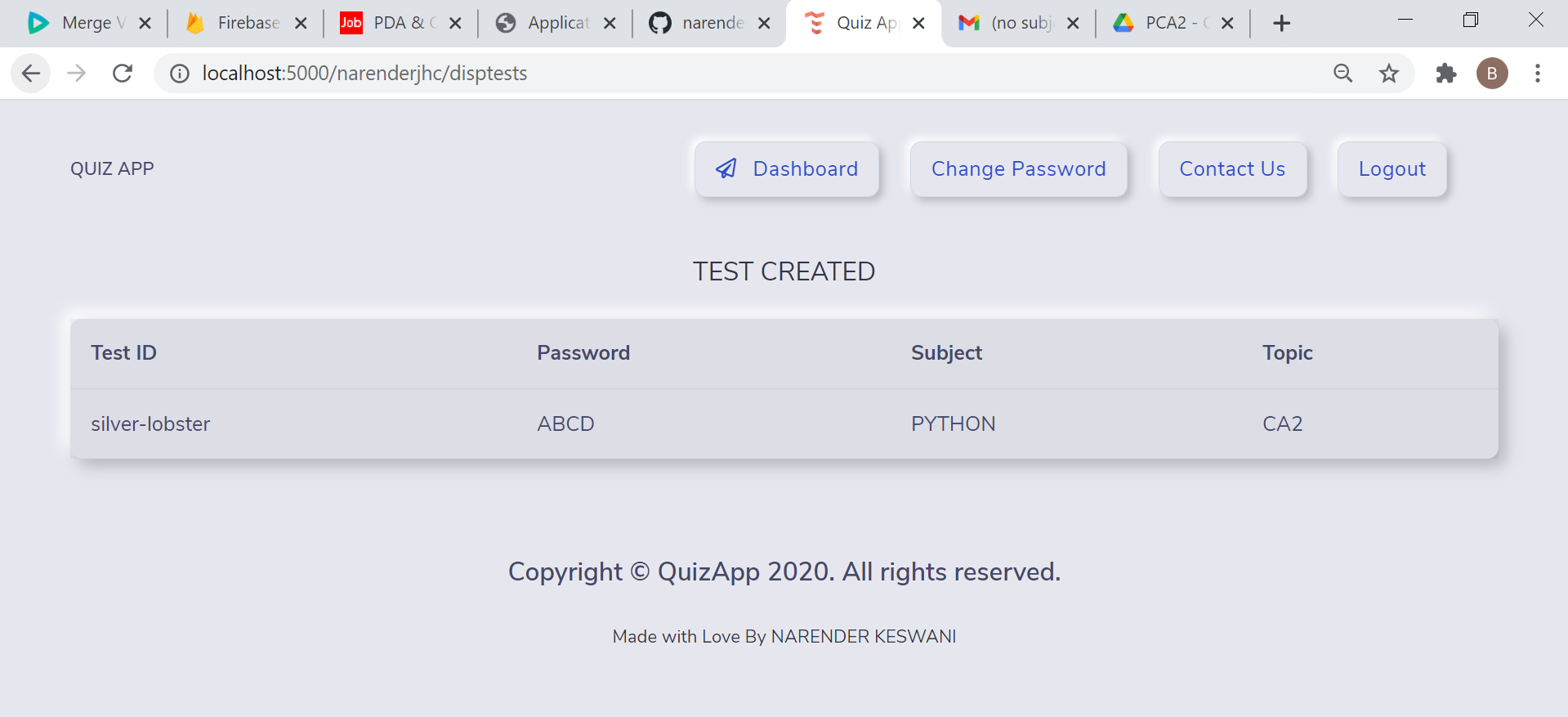Click the QUIZ APP brand link
This screenshot has width=1568, height=717.
pos(112,169)
